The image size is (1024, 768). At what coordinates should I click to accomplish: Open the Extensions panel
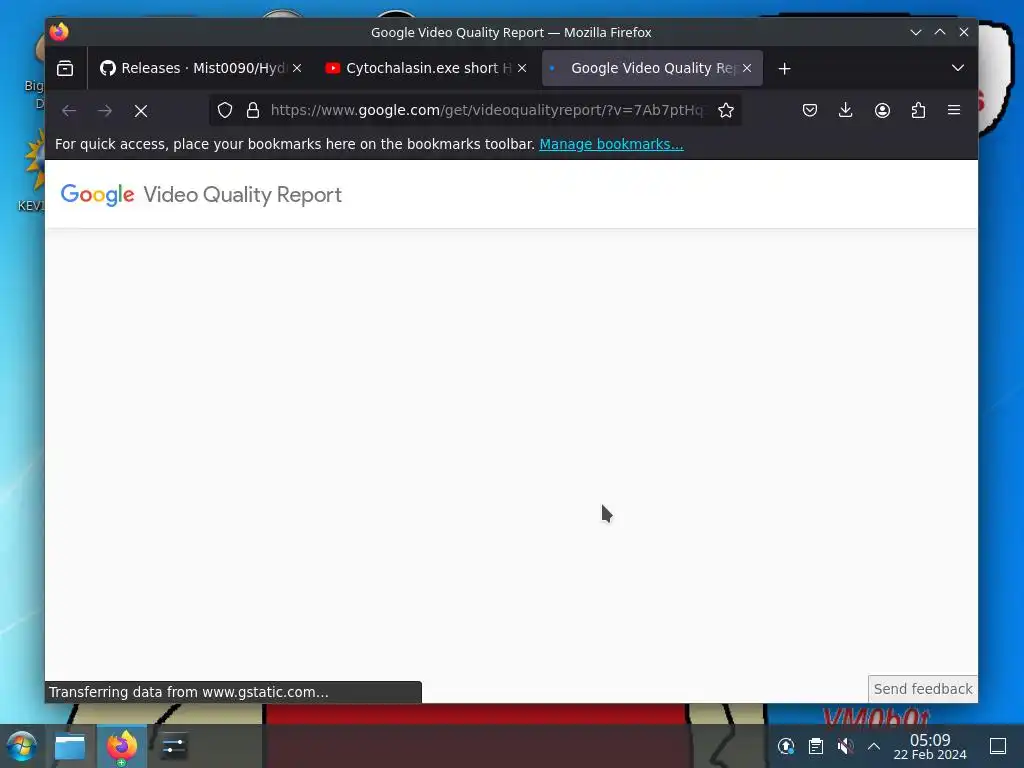point(918,110)
